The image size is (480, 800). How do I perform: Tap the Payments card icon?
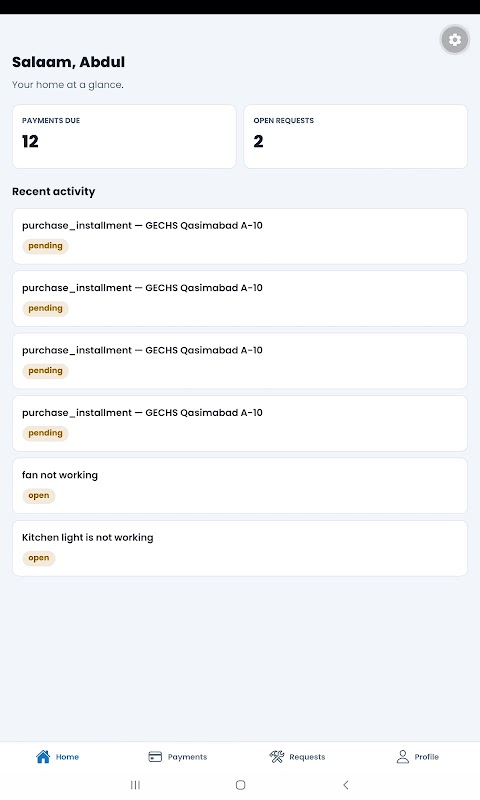point(155,757)
